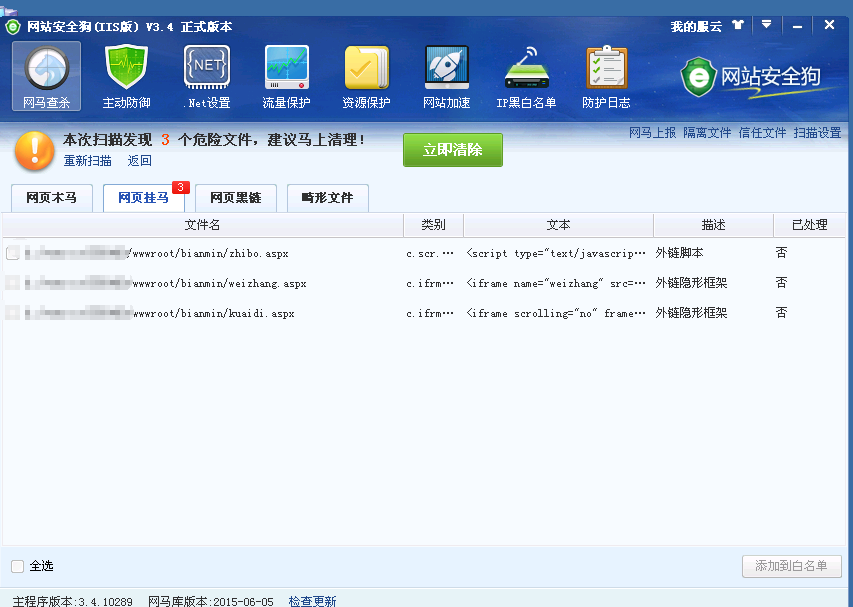Open the 网马查杀 scan module
The image size is (853, 607).
[46, 76]
